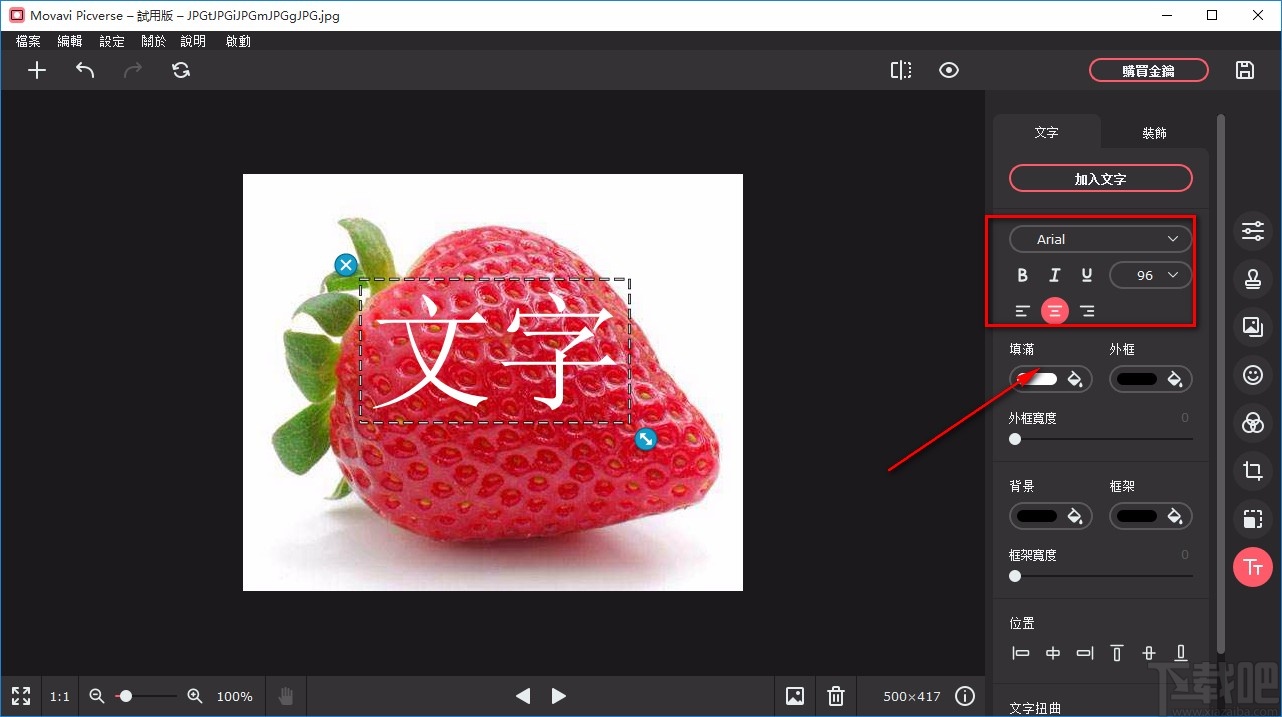Select the Text tool in the sidebar
The image size is (1282, 717).
(x=1253, y=567)
